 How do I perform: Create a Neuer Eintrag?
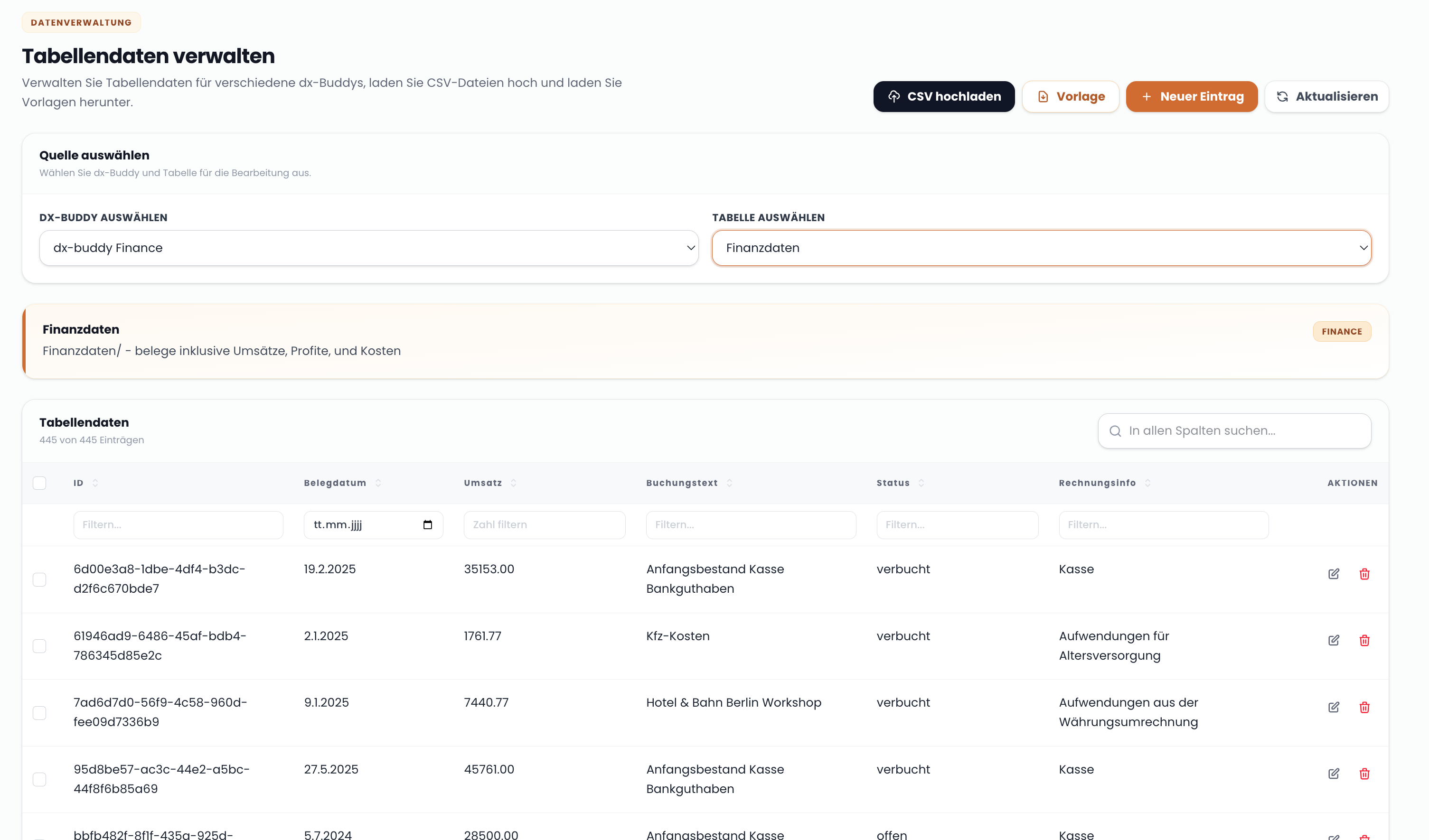tap(1192, 96)
